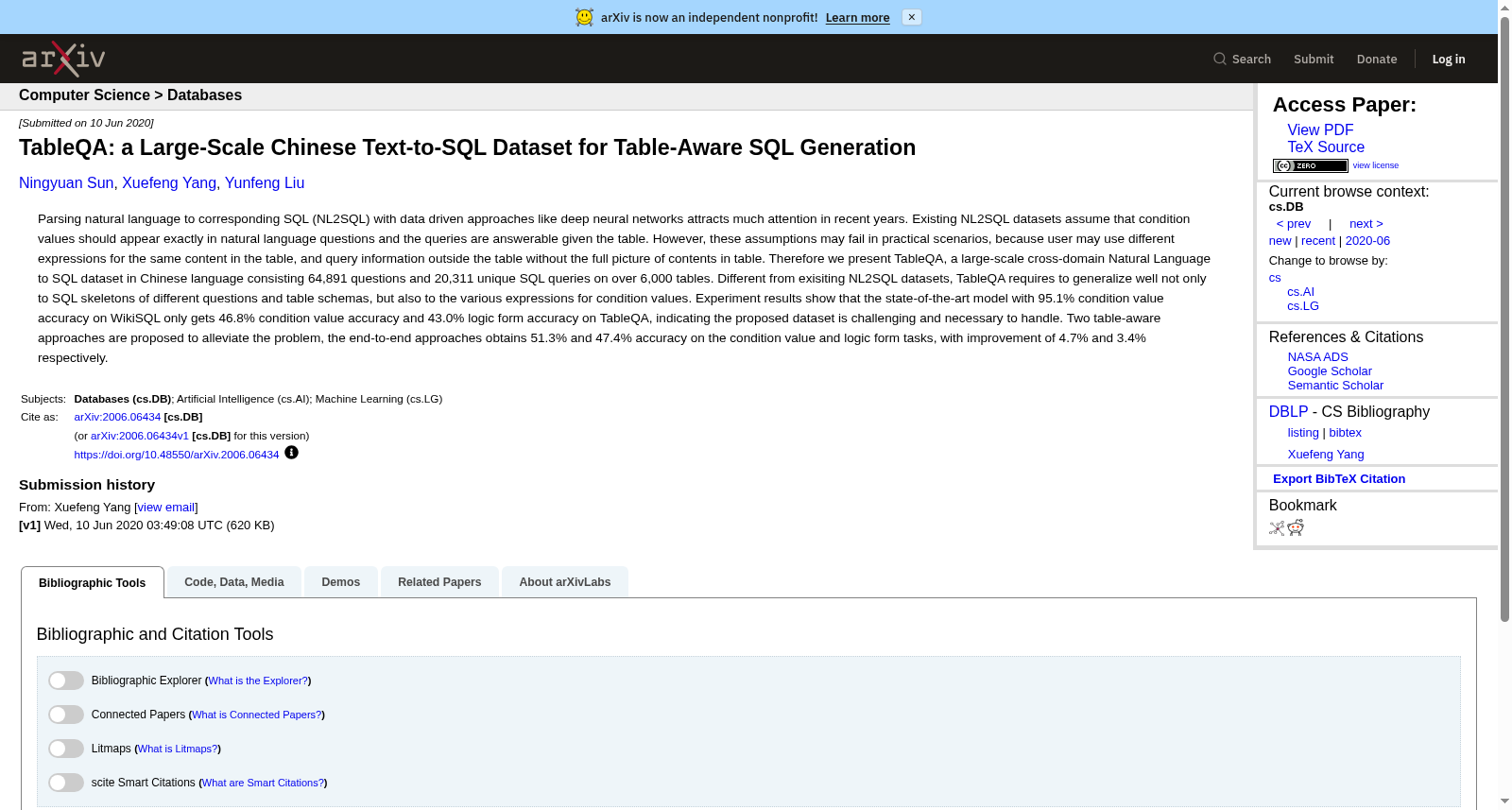Download the TeX Source

[1326, 147]
